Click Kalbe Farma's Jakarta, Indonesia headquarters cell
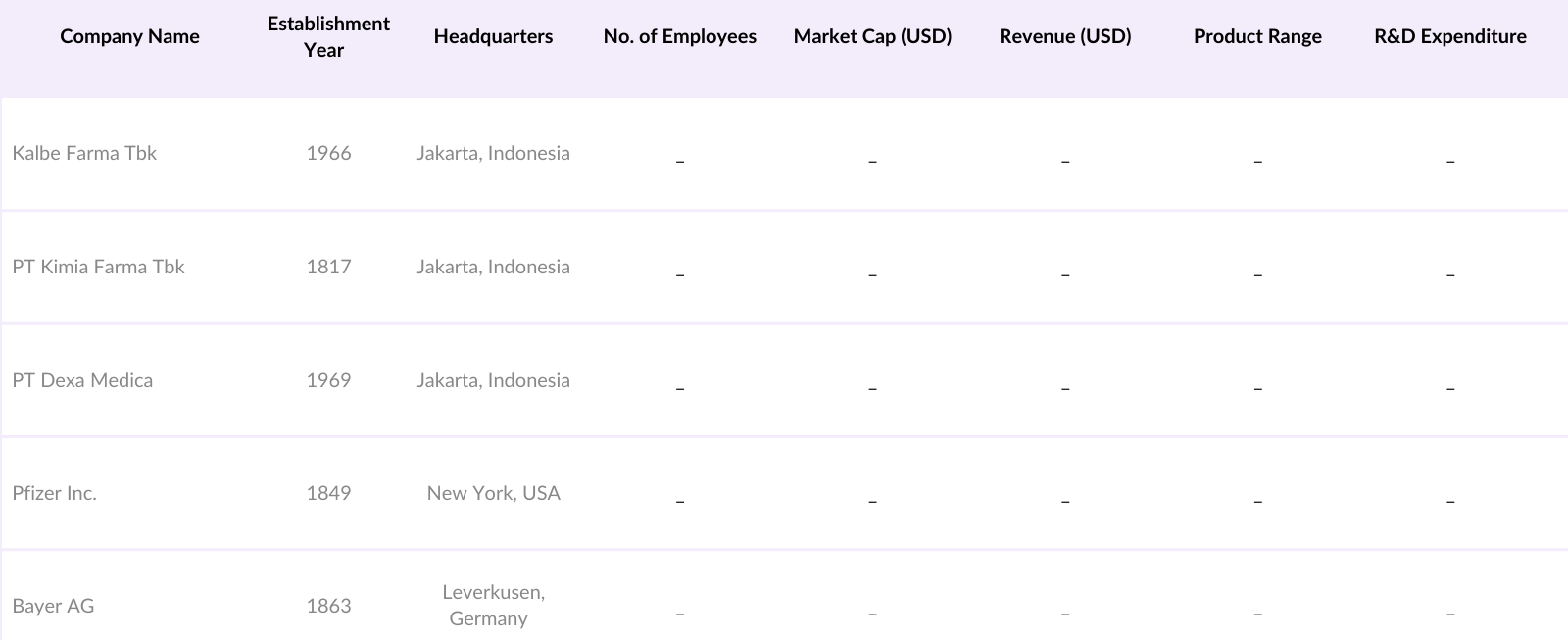Image resolution: width=1568 pixels, height=640 pixels. point(493,153)
